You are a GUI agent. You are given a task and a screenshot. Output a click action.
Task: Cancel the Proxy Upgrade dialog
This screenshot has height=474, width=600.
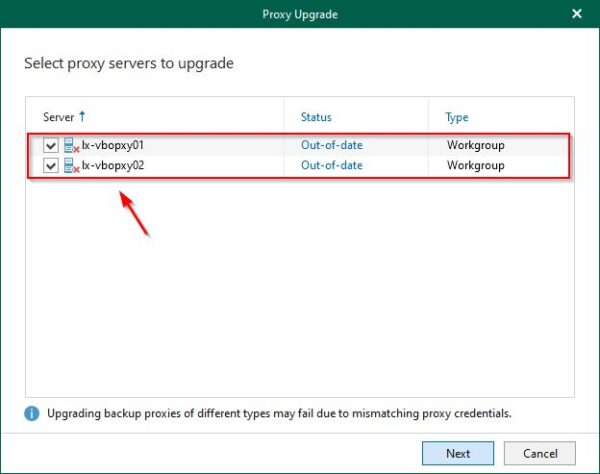pyautogui.click(x=540, y=453)
